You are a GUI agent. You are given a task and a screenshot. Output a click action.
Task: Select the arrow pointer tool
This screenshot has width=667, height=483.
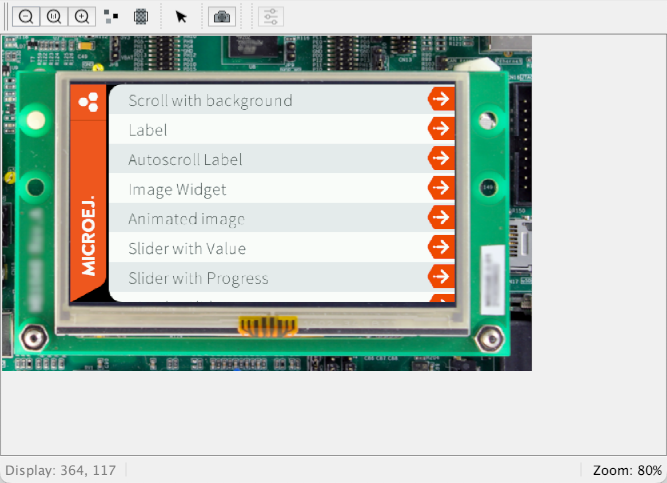pyautogui.click(x=181, y=16)
